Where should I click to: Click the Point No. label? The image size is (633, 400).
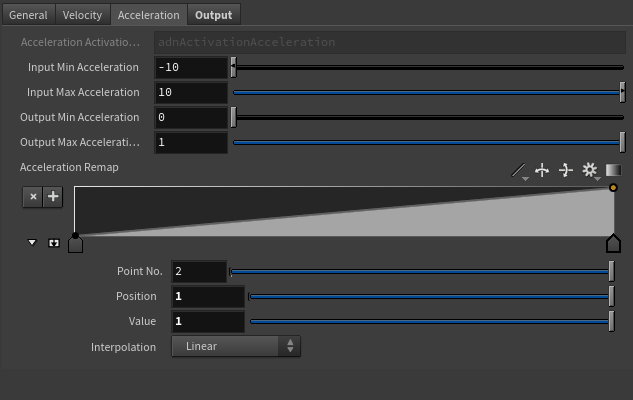(140, 271)
